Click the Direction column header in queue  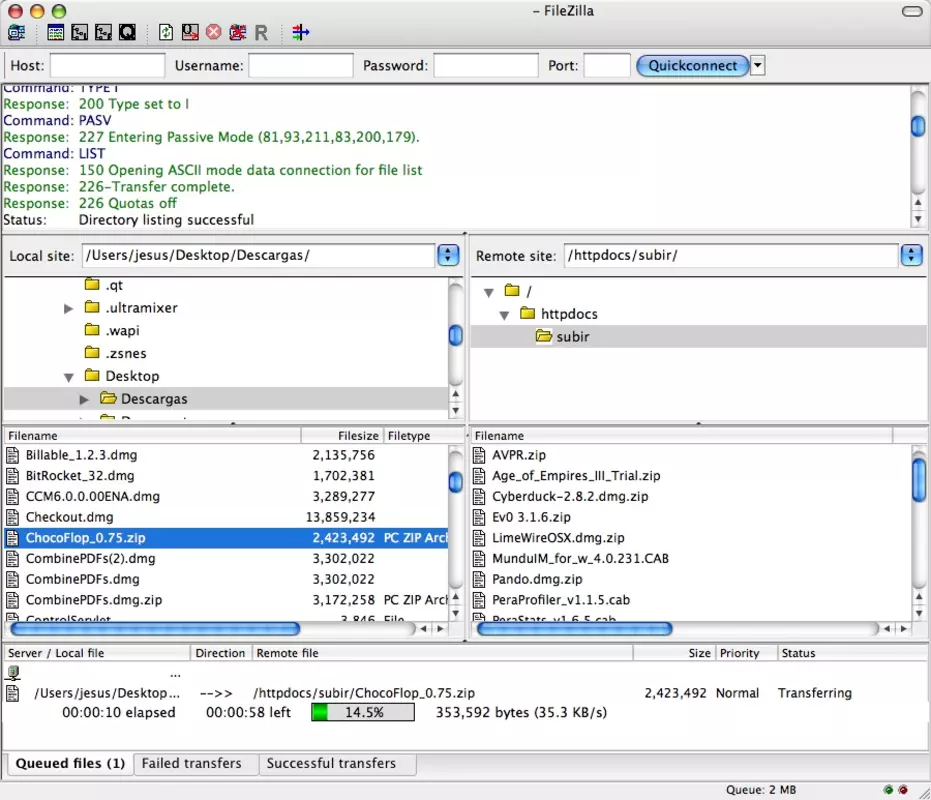pos(220,653)
